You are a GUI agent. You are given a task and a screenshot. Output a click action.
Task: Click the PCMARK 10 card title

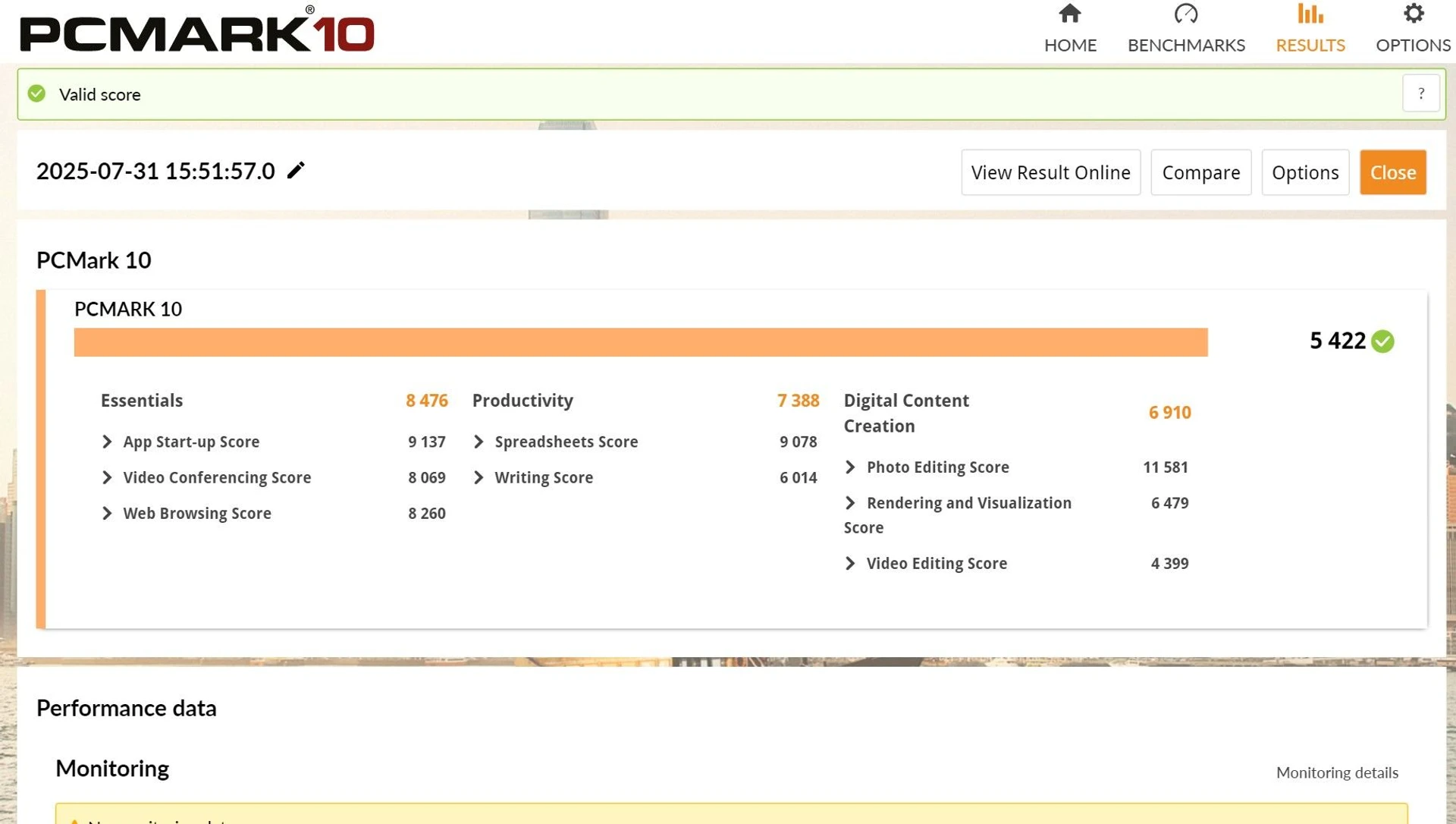pos(128,309)
